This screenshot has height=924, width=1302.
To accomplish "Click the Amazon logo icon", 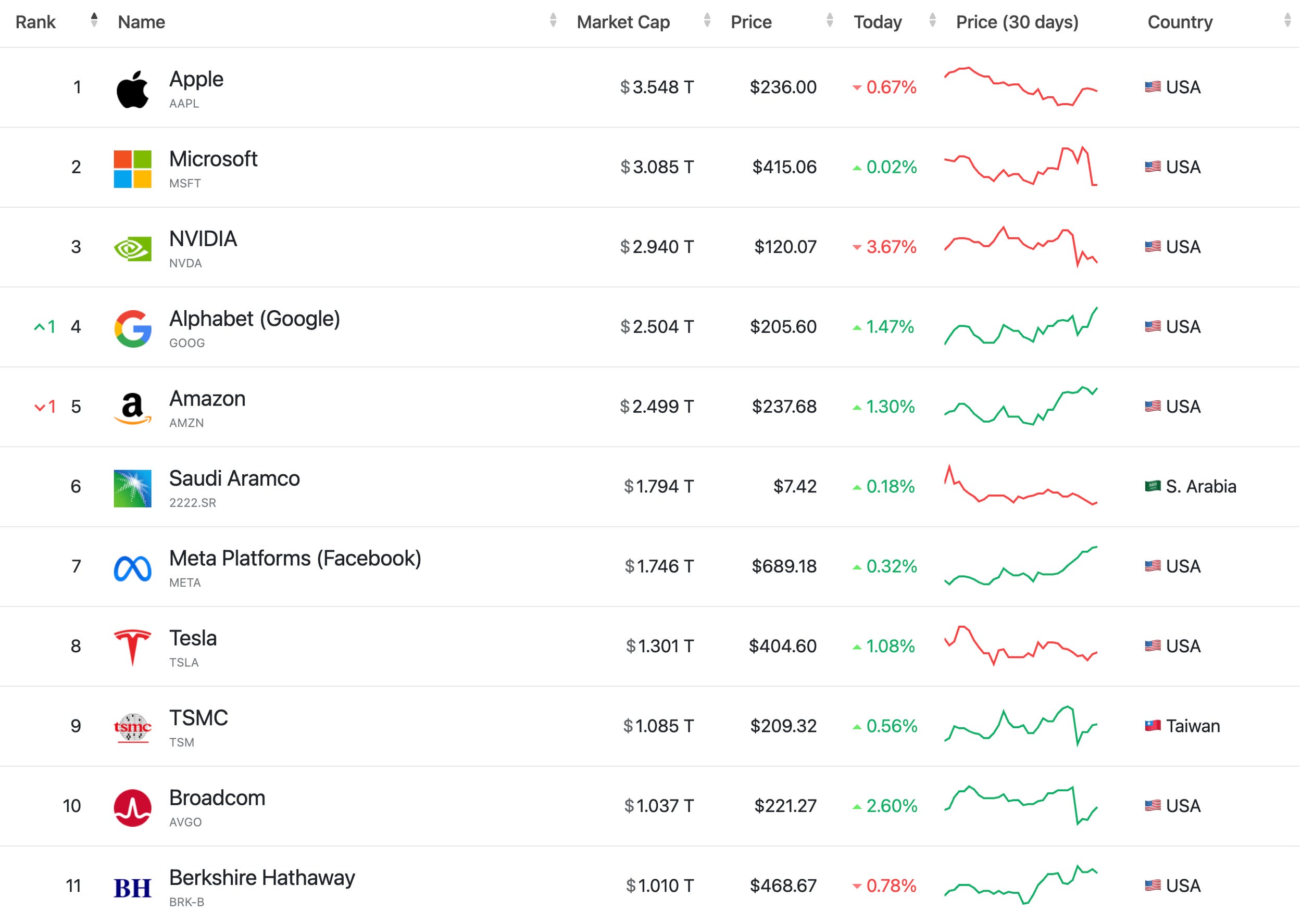I will coord(133,409).
